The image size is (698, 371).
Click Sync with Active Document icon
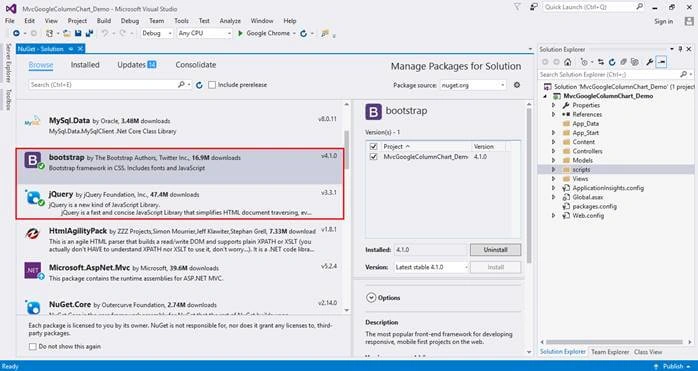click(x=601, y=62)
